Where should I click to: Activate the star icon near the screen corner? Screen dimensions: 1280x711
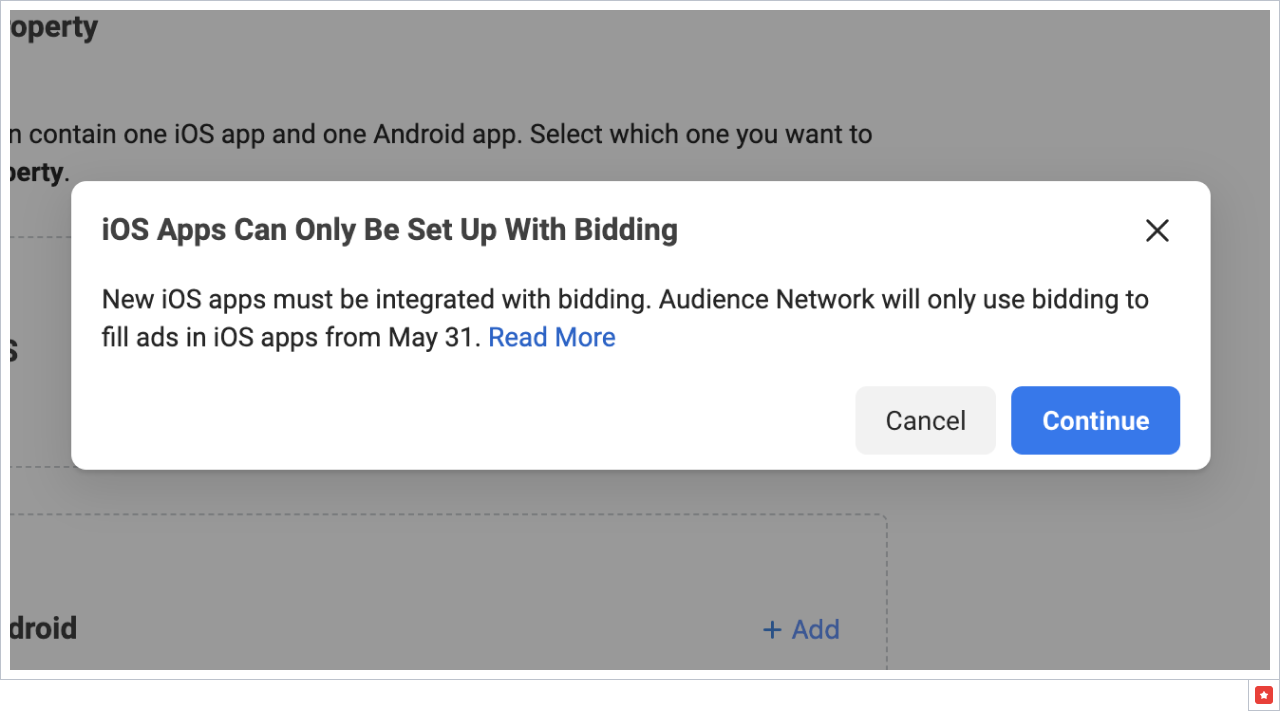click(1263, 694)
